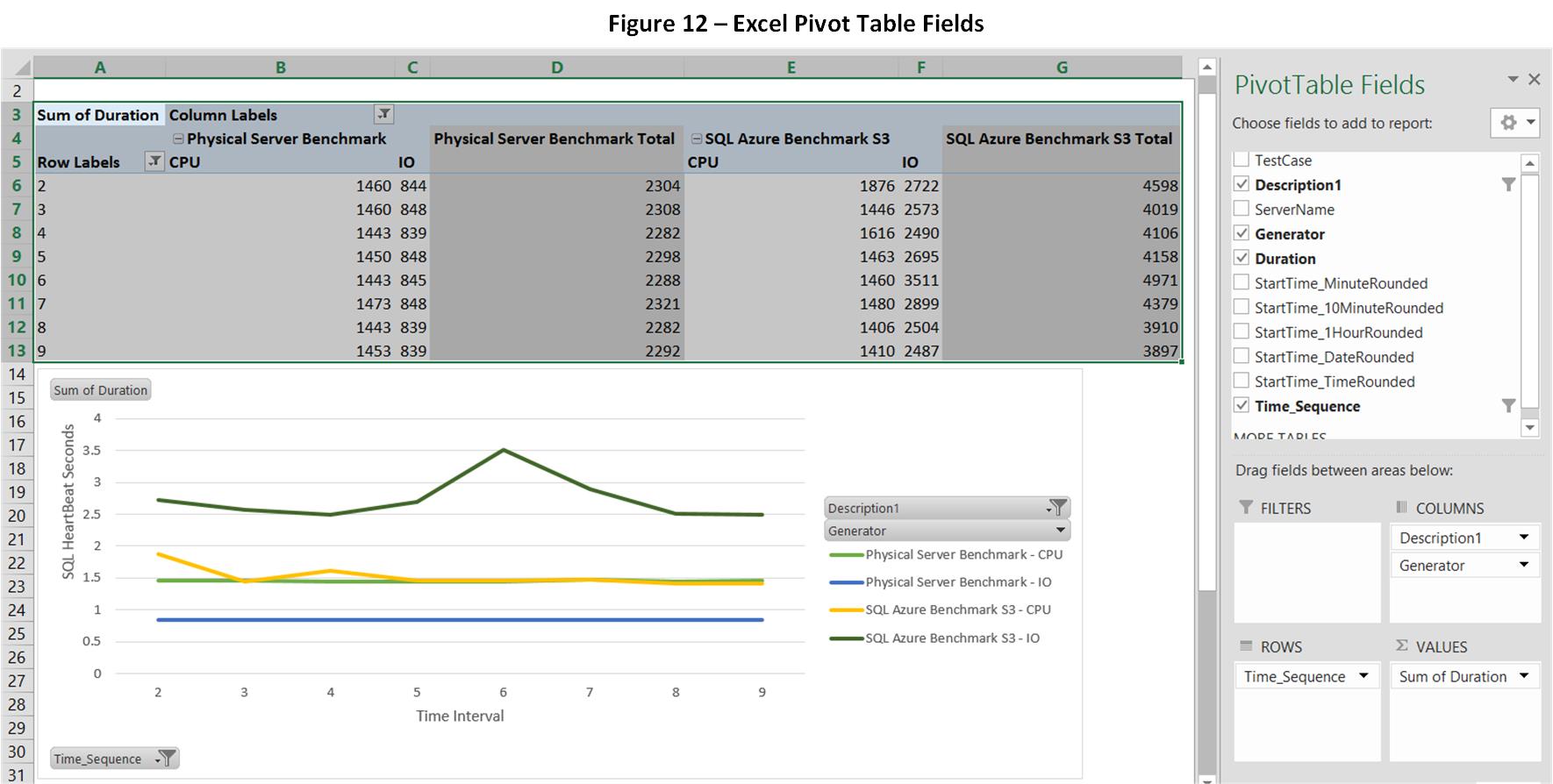Open the Description1 columns field dropdown
1553x784 pixels.
click(1524, 538)
